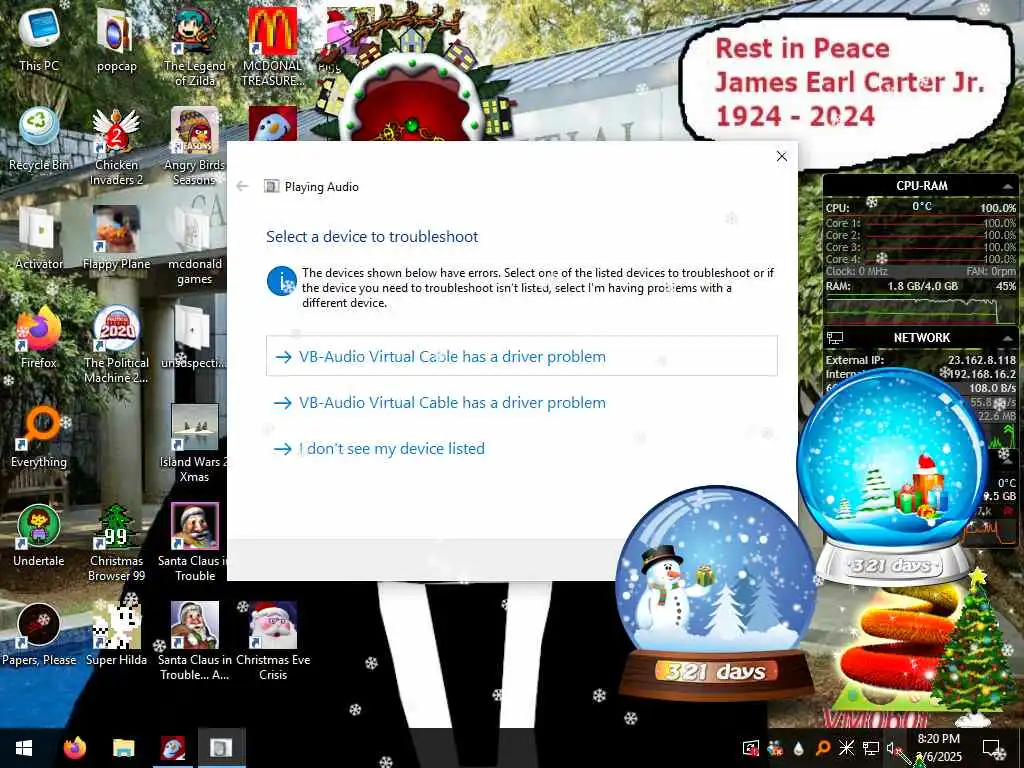Click the NETWORK gadget monitor icon
Viewport: 1024px width, 768px height.
[x=835, y=338]
